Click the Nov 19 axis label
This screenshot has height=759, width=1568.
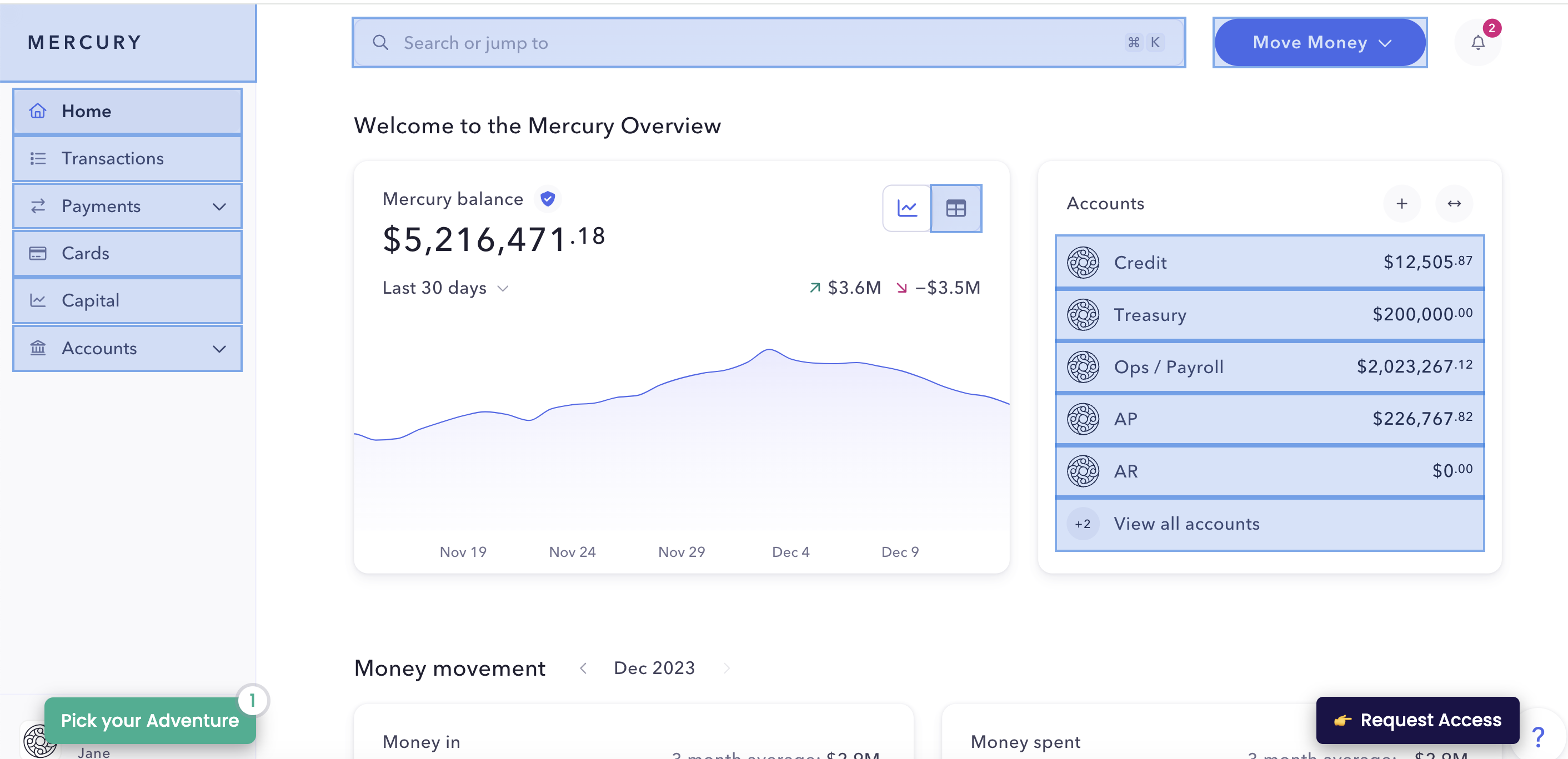pos(463,552)
